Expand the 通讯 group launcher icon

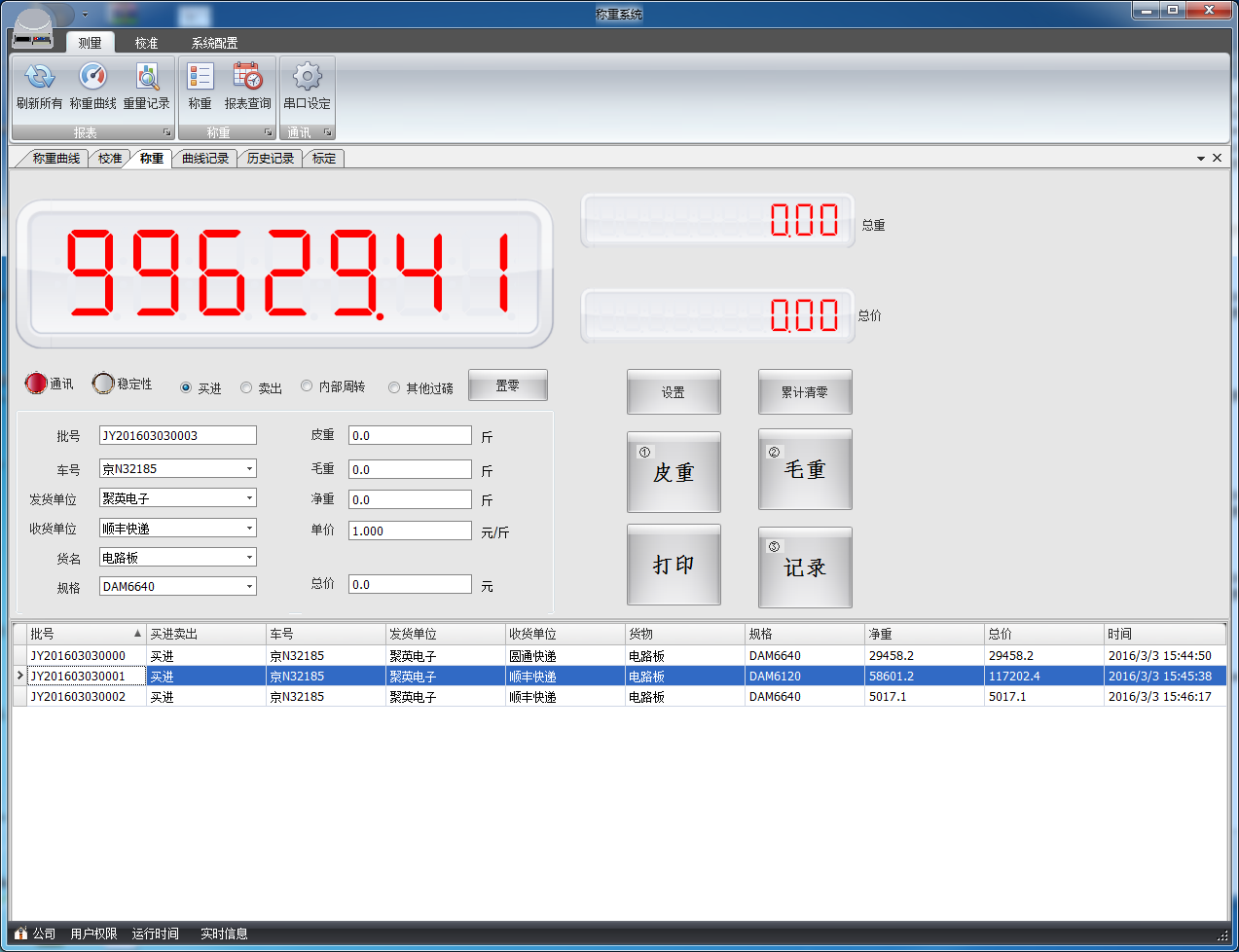click(327, 132)
